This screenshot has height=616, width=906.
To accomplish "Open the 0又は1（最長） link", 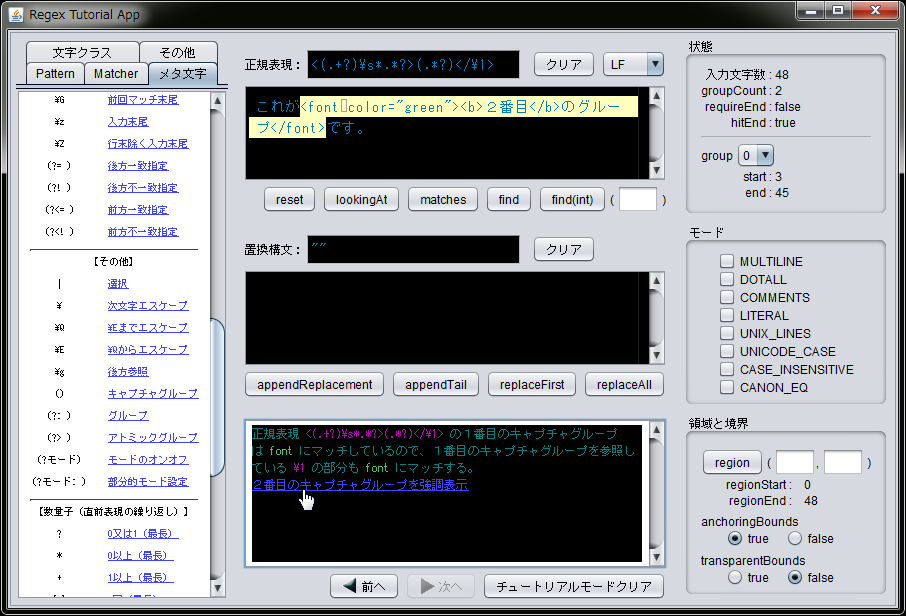I will [143, 533].
